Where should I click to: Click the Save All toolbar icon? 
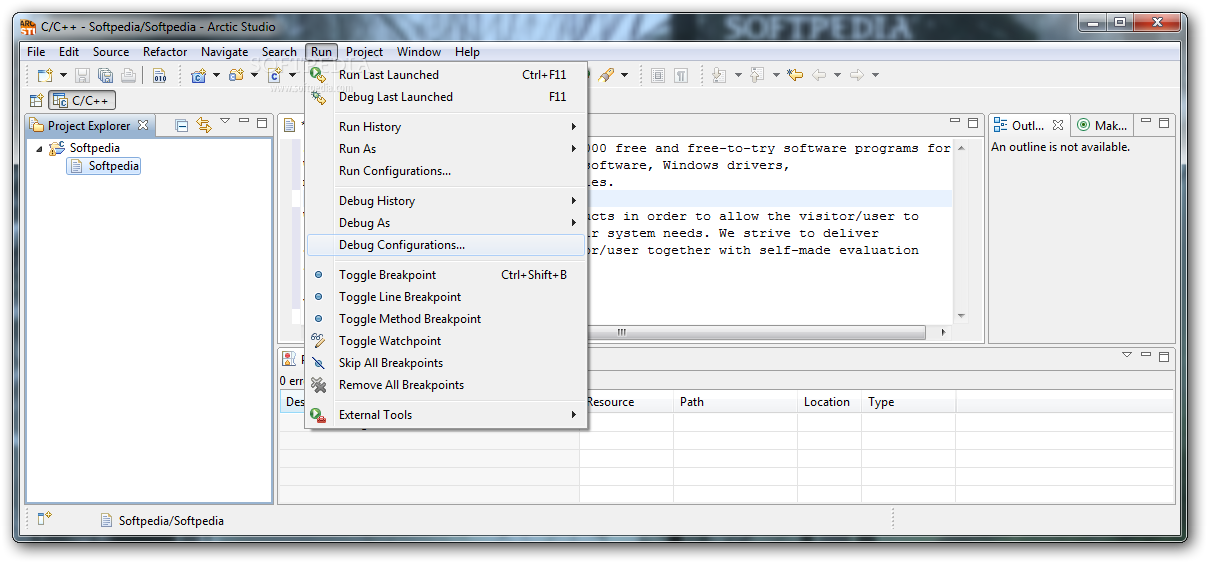[105, 75]
